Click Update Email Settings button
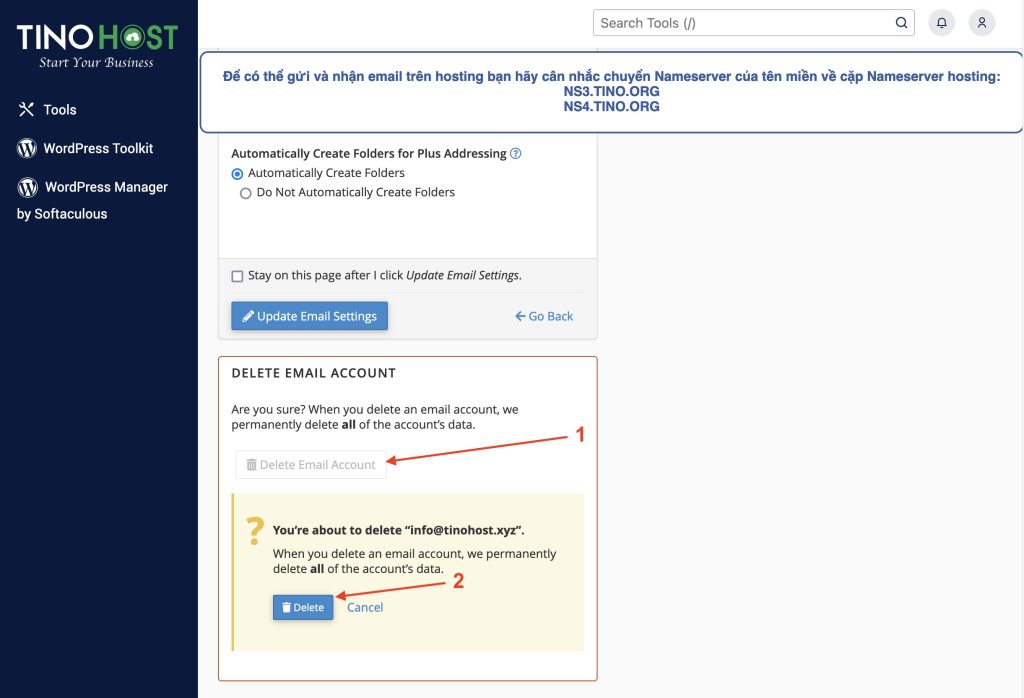Screen dimensions: 1024x698 click(310, 316)
